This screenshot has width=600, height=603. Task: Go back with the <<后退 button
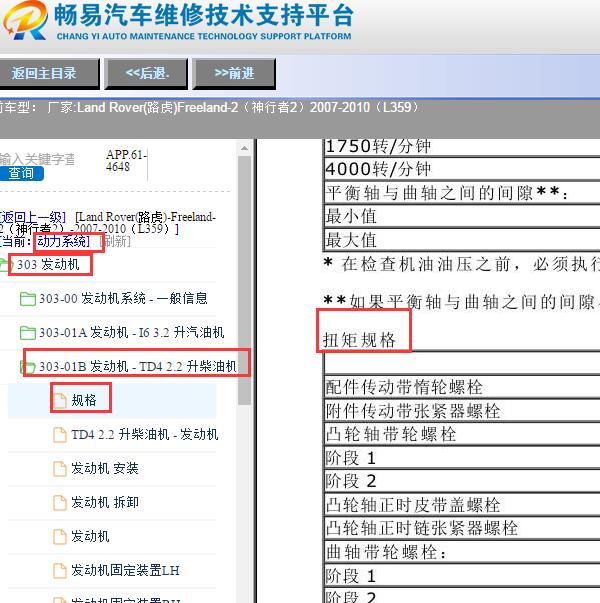click(147, 73)
